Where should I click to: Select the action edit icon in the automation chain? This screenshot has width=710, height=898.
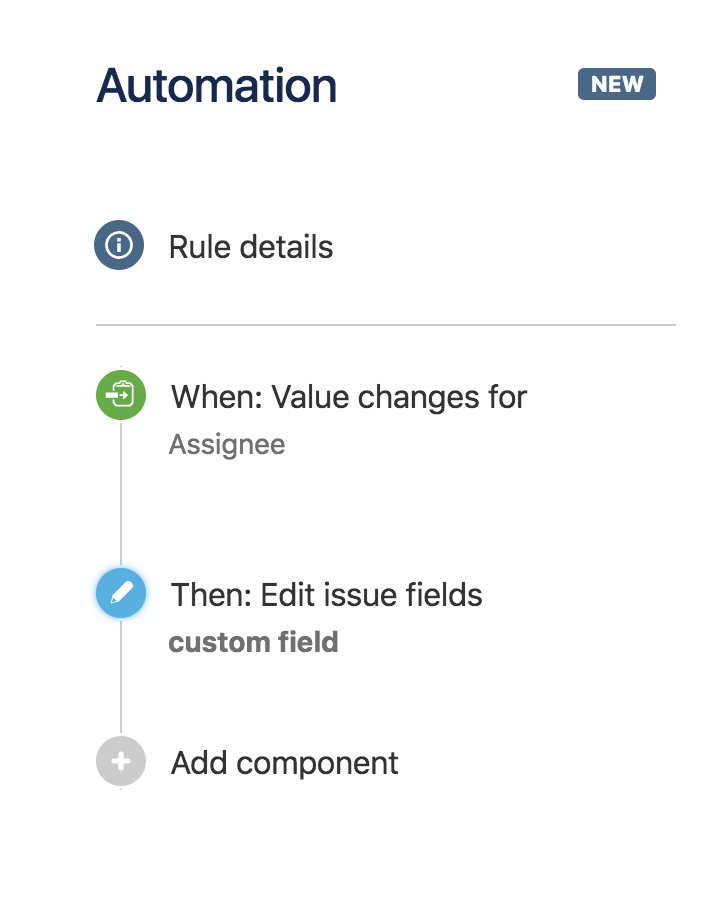pos(120,595)
